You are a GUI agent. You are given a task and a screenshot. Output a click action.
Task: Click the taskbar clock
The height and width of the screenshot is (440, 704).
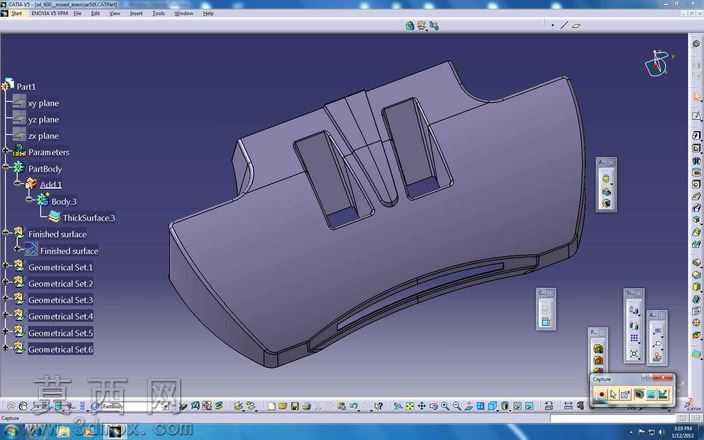682,432
